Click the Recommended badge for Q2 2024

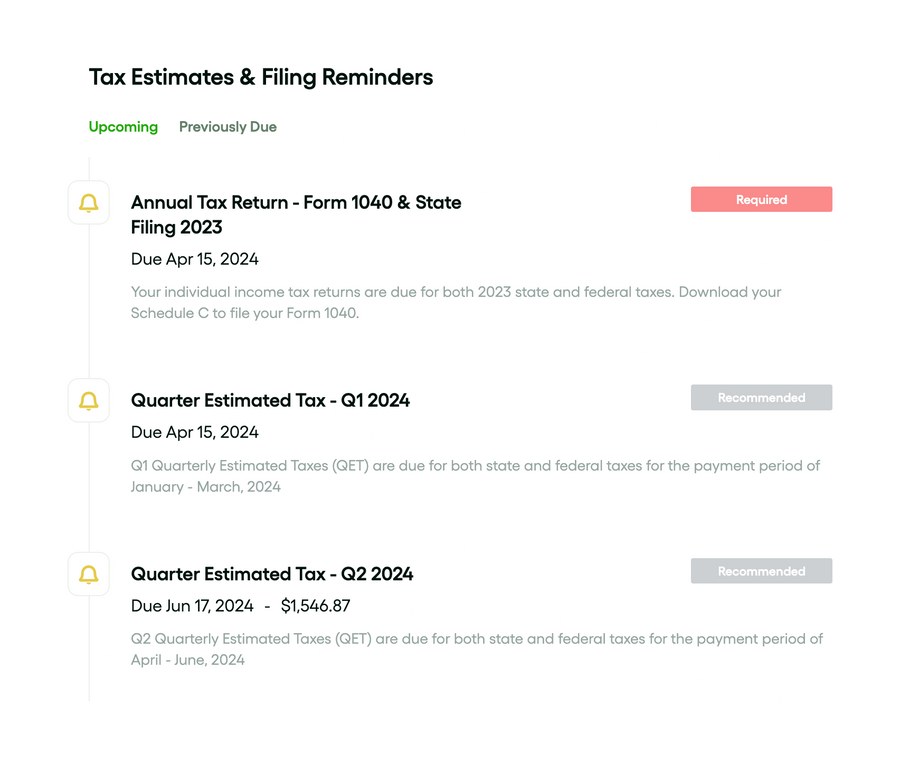tap(761, 572)
